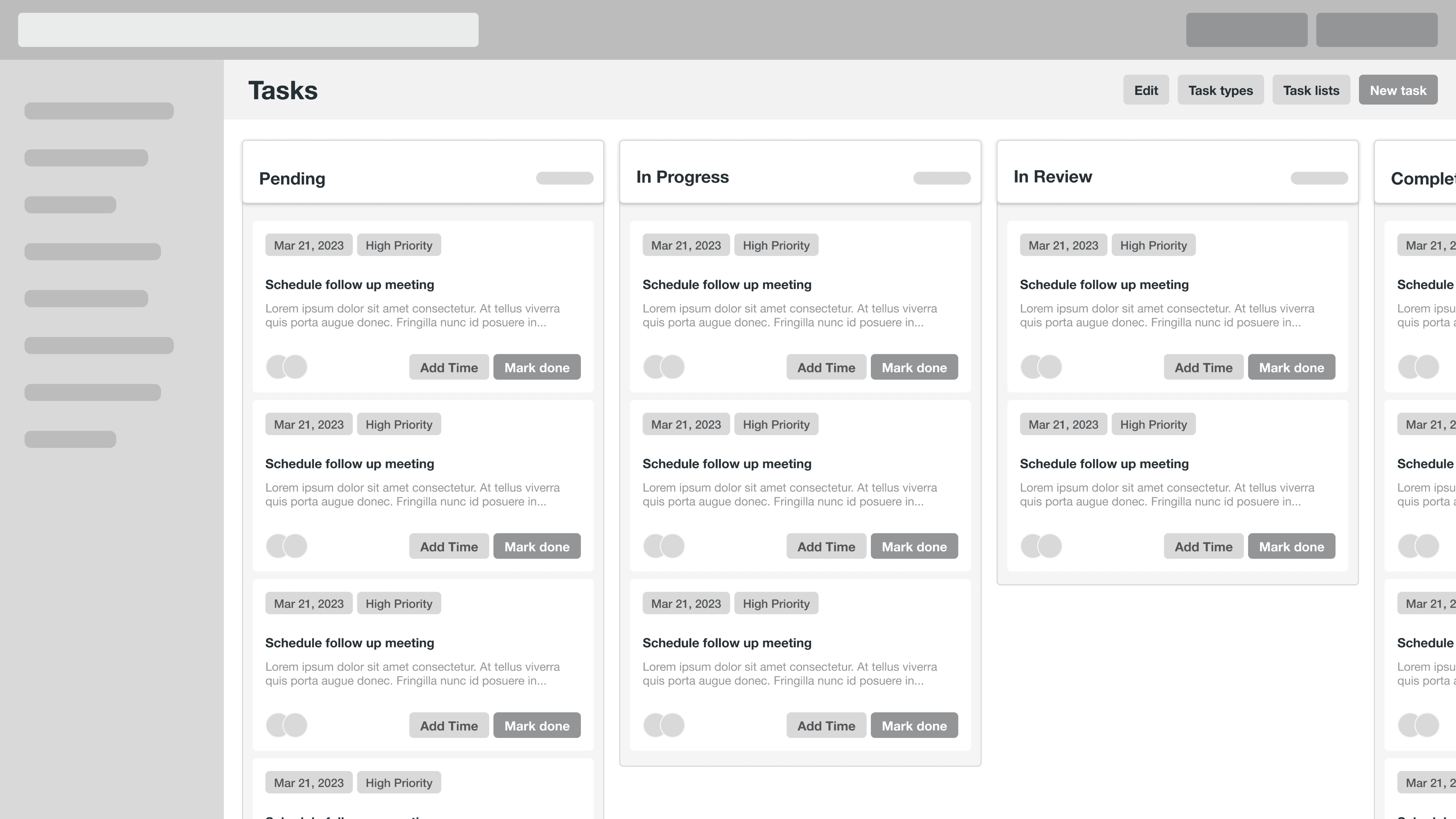Click the High Priority tag on the first In Progress card
Screen dimensions: 1456x819
[x=776, y=245]
